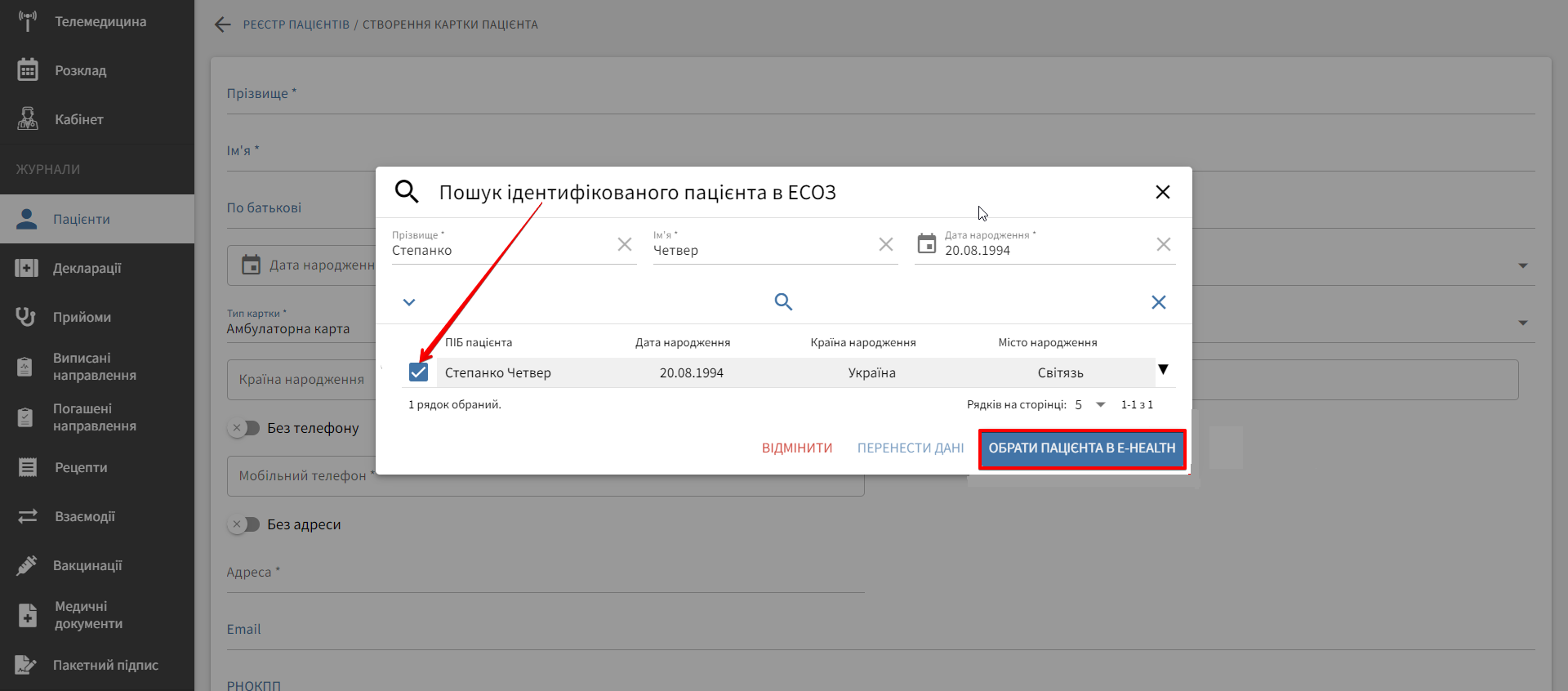The image size is (1568, 691).
Task: Click the ВІДМІНИТИ button
Action: coord(797,448)
